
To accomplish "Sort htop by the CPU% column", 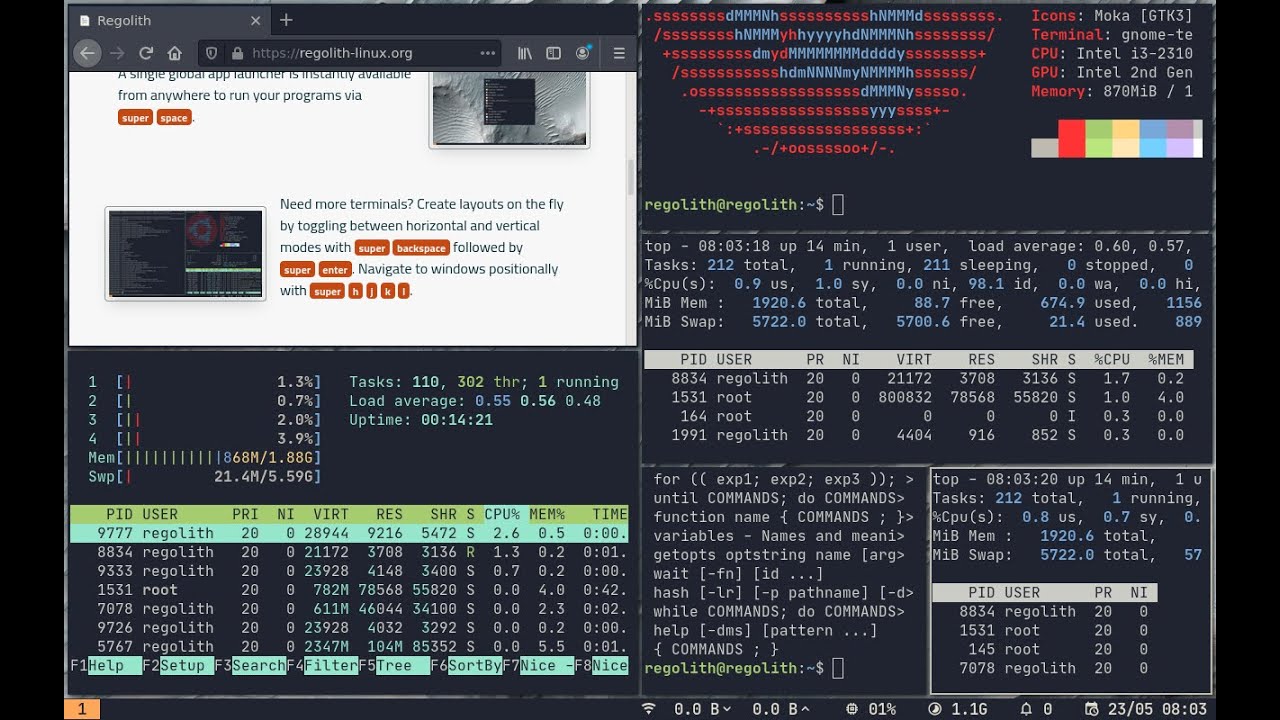I will 502,514.
